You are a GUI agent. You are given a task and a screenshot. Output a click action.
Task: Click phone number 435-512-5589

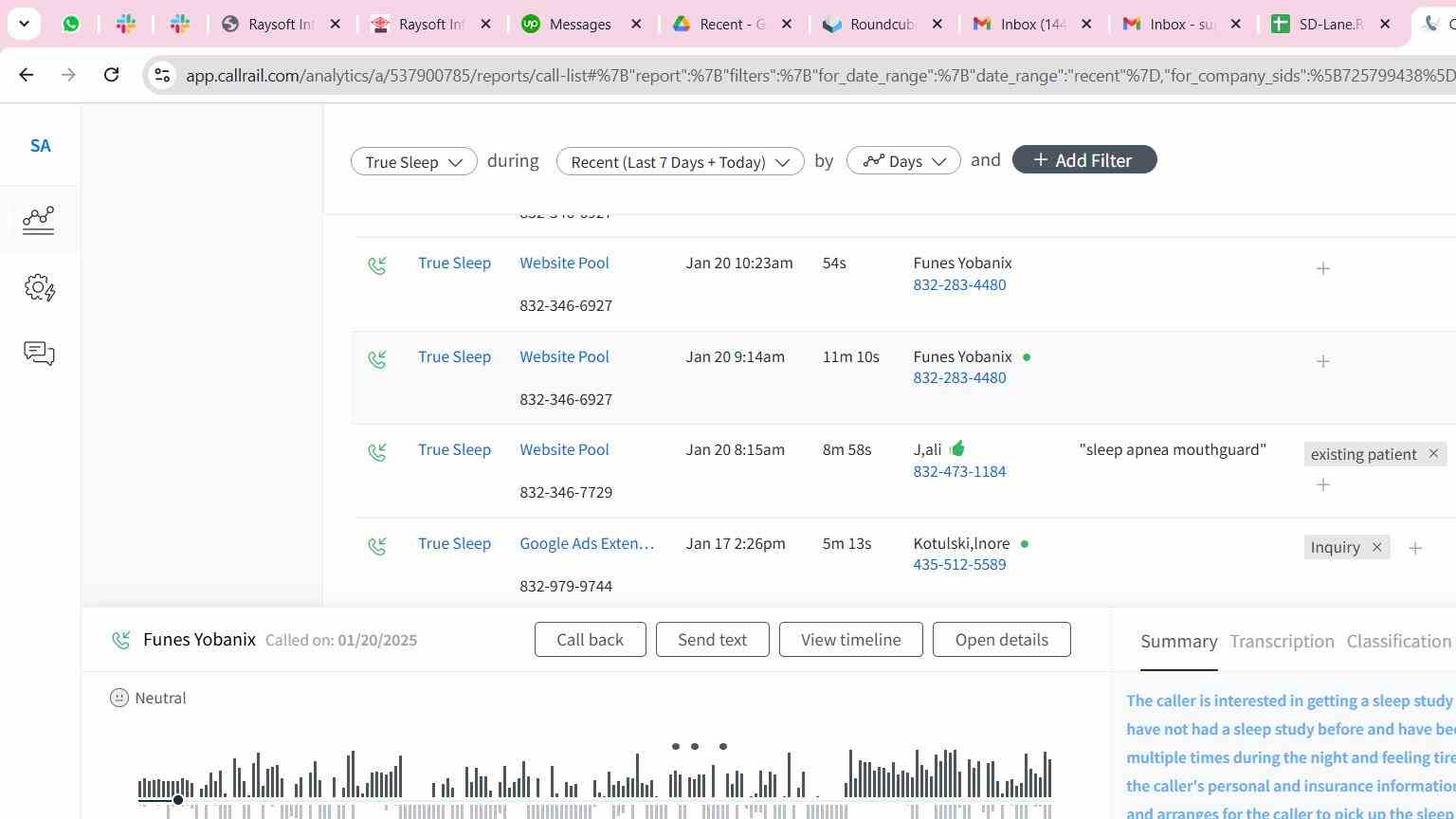click(959, 564)
